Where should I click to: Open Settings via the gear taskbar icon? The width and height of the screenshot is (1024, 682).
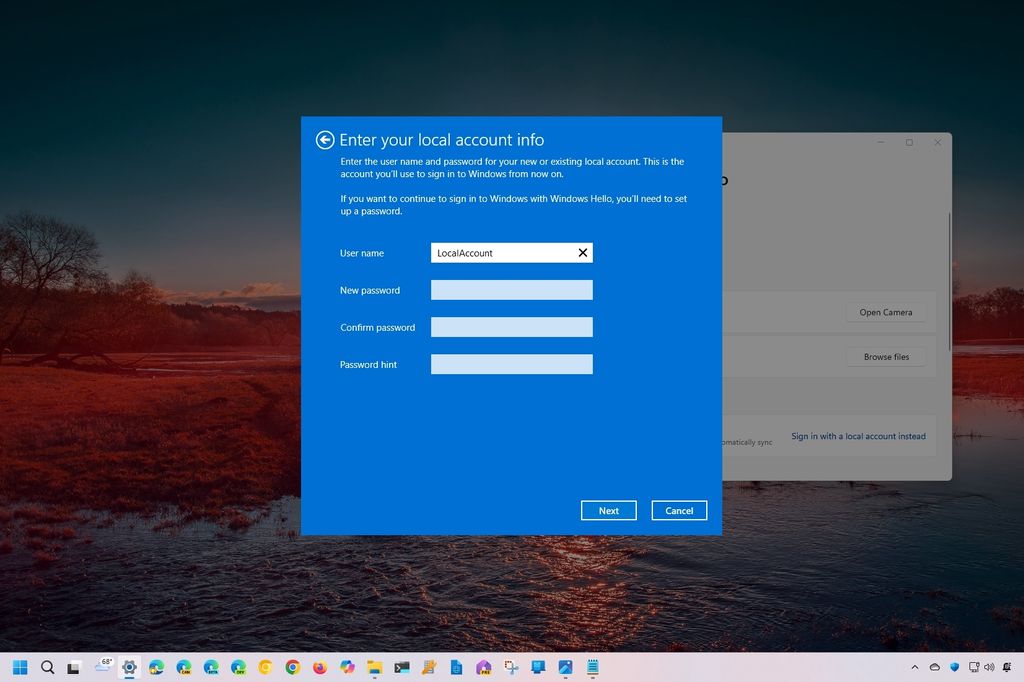(x=130, y=666)
